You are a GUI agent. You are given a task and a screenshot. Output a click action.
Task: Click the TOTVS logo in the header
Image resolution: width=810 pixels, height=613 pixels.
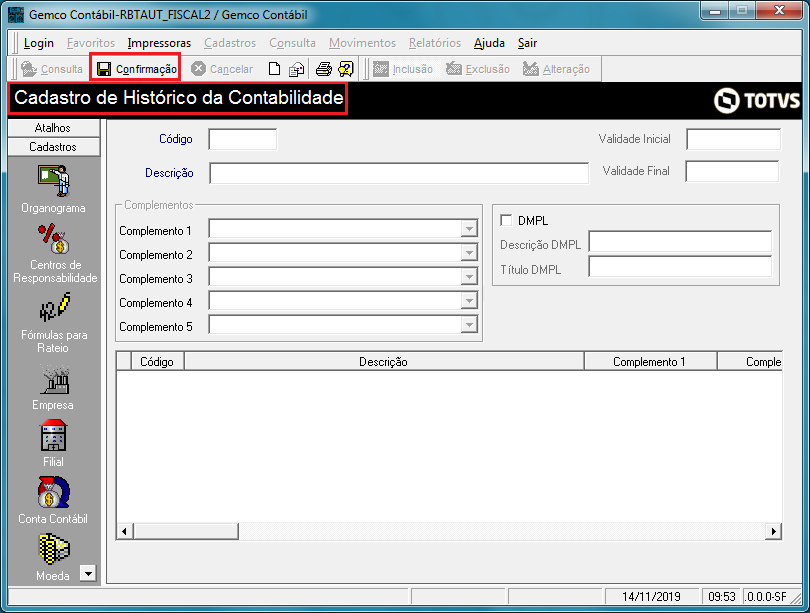[757, 100]
